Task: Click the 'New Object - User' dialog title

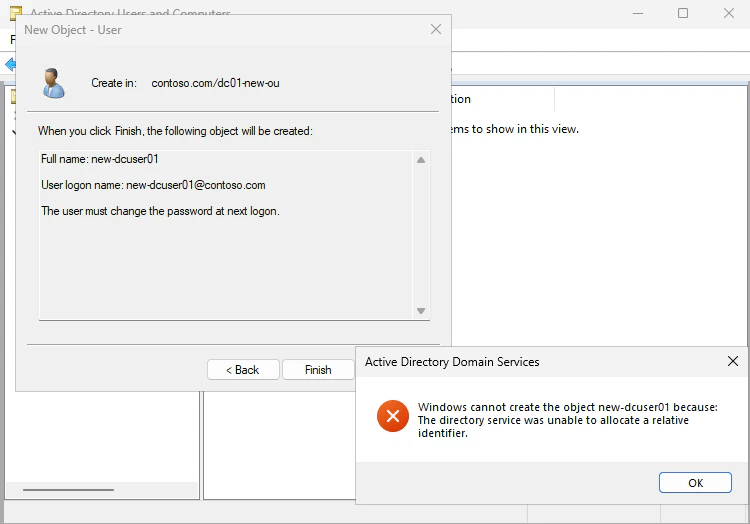Action: click(x=73, y=30)
